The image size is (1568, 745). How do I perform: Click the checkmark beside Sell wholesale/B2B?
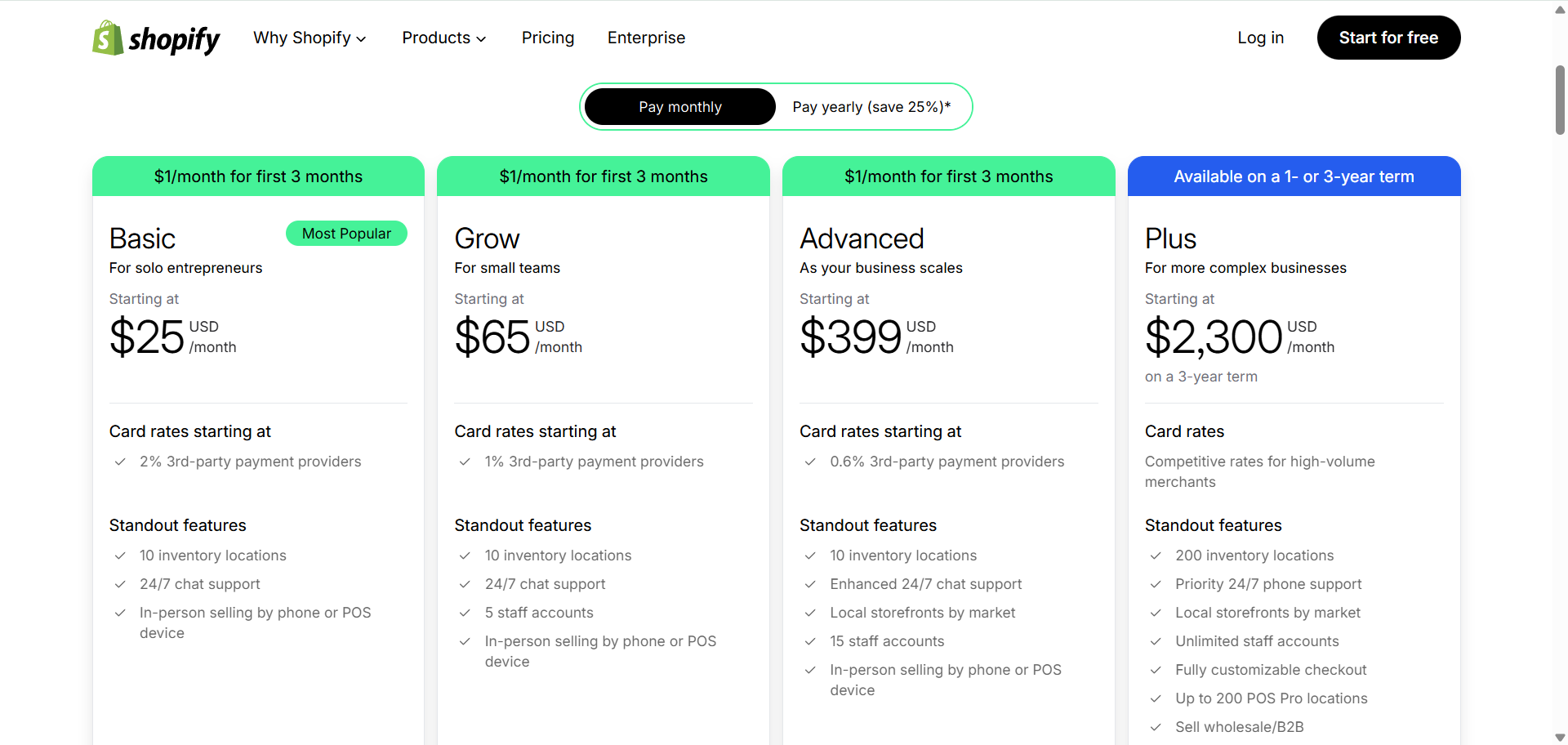pos(1156,727)
